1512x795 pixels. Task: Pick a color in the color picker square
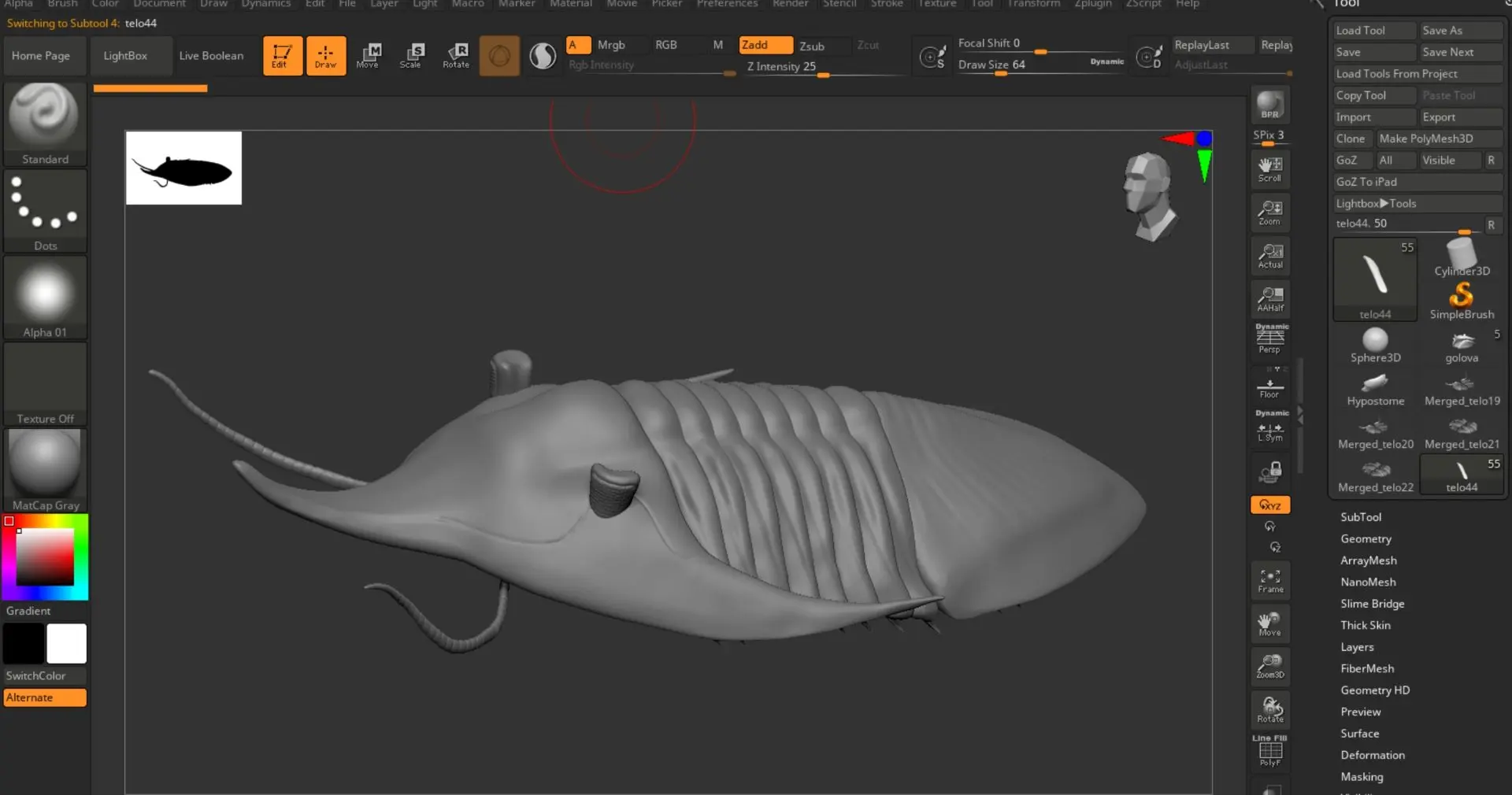pos(46,556)
